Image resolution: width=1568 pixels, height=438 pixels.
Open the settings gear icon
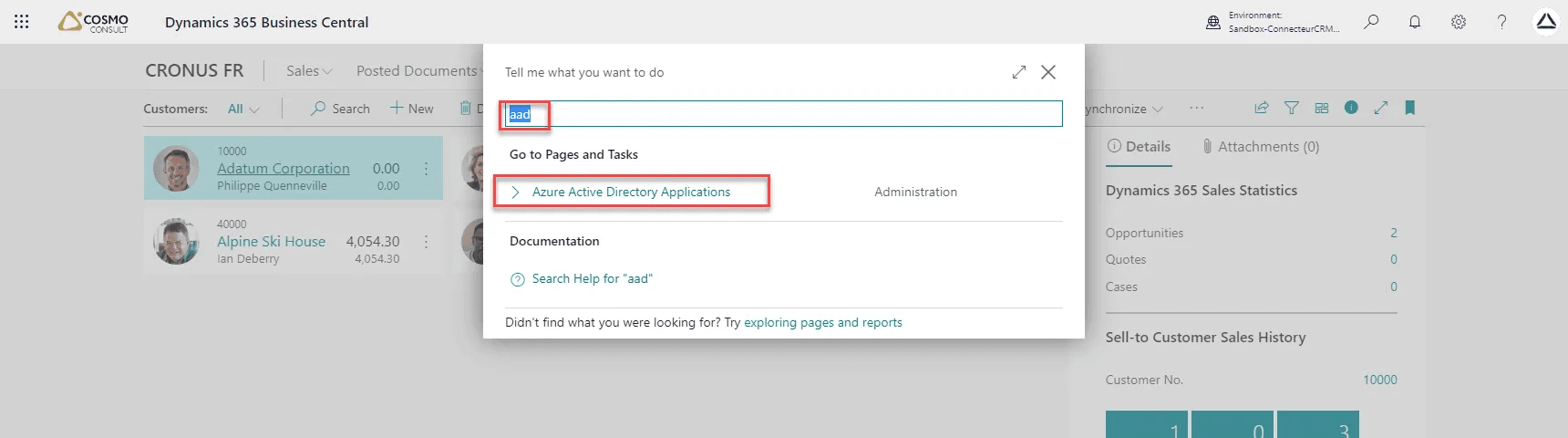click(x=1459, y=22)
